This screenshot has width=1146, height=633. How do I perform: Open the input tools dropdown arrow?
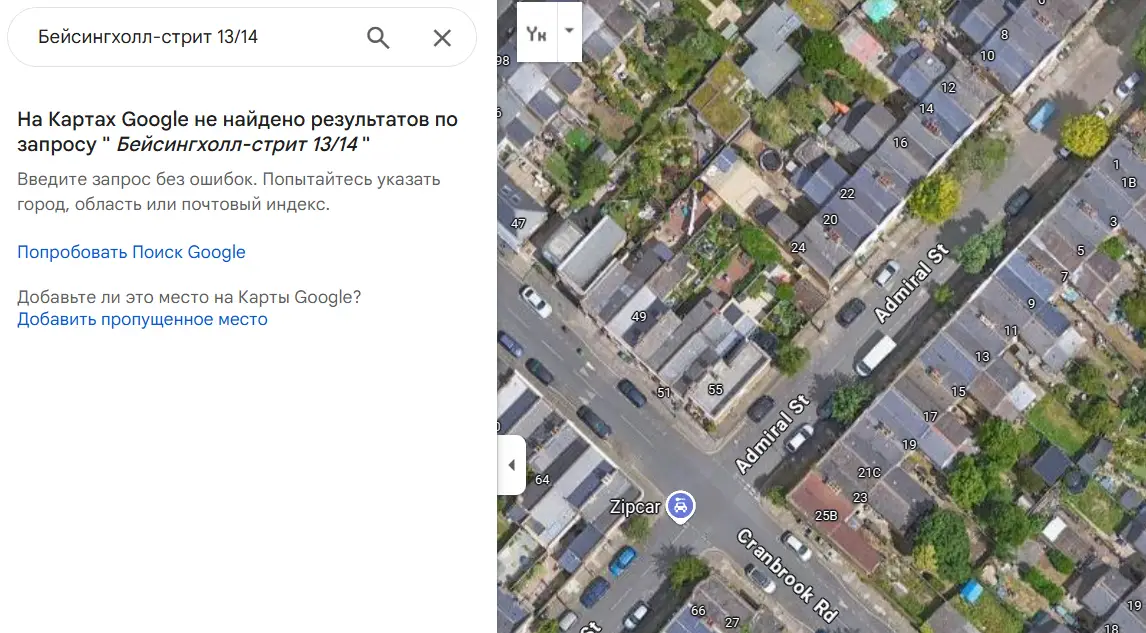[x=569, y=31]
